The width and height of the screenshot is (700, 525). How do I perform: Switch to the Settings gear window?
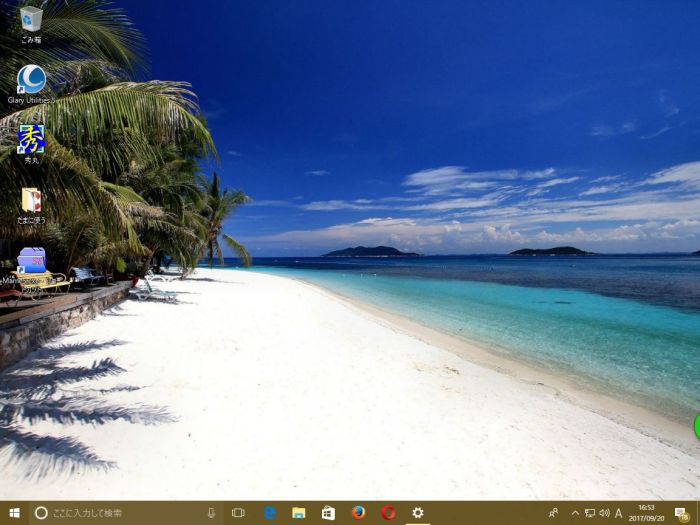[x=418, y=512]
